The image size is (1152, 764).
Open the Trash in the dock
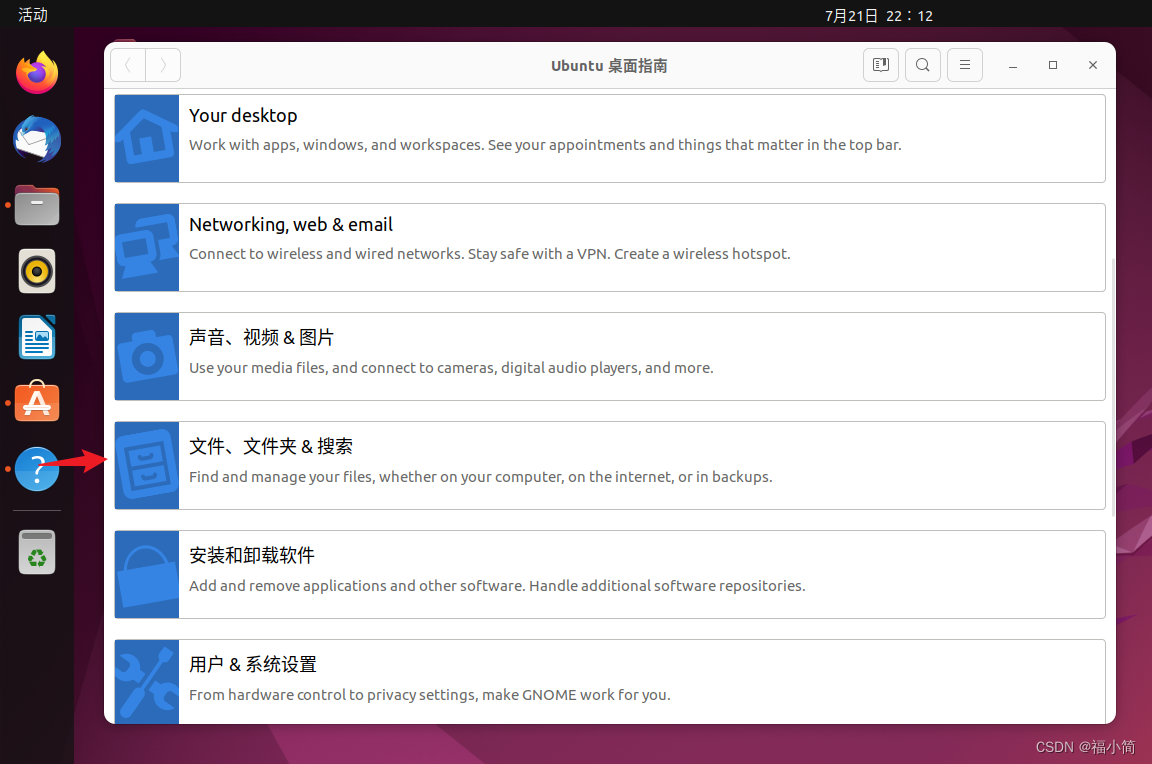click(37, 552)
